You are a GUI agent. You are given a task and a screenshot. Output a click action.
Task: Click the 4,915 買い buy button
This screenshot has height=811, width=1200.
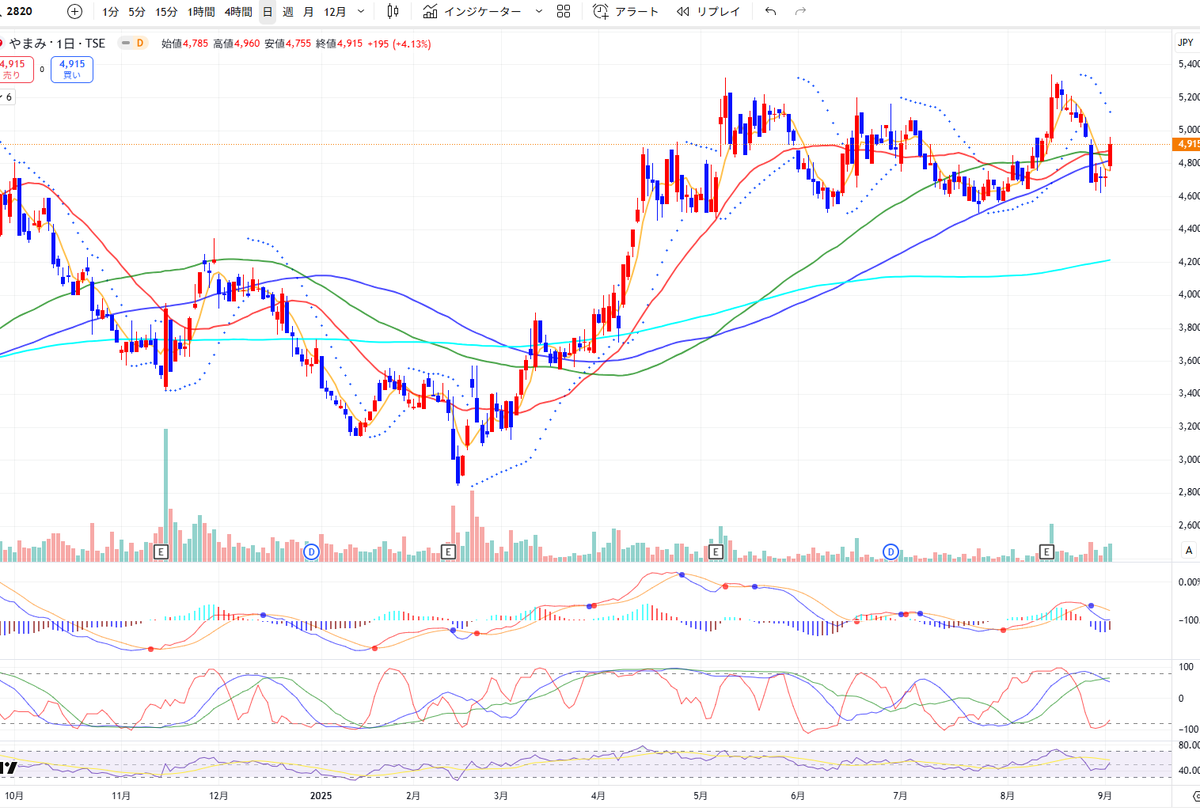point(72,69)
